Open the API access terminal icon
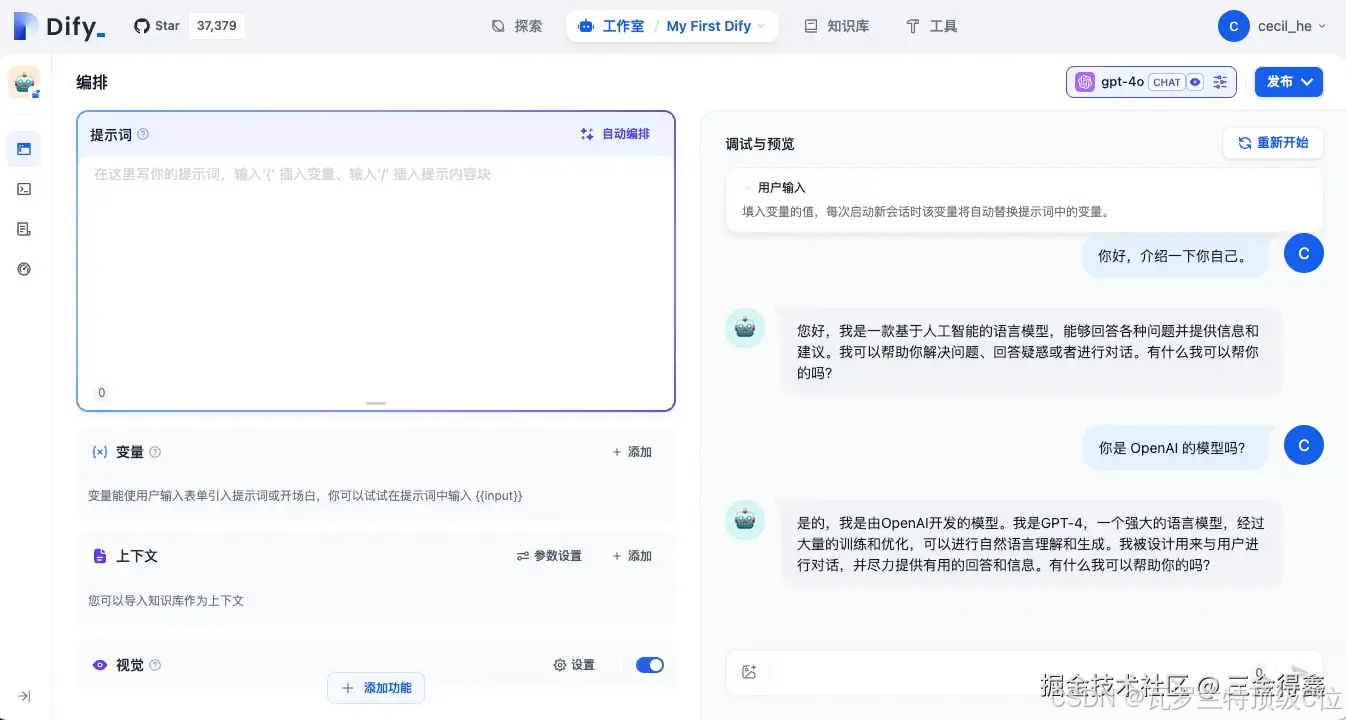 24,189
